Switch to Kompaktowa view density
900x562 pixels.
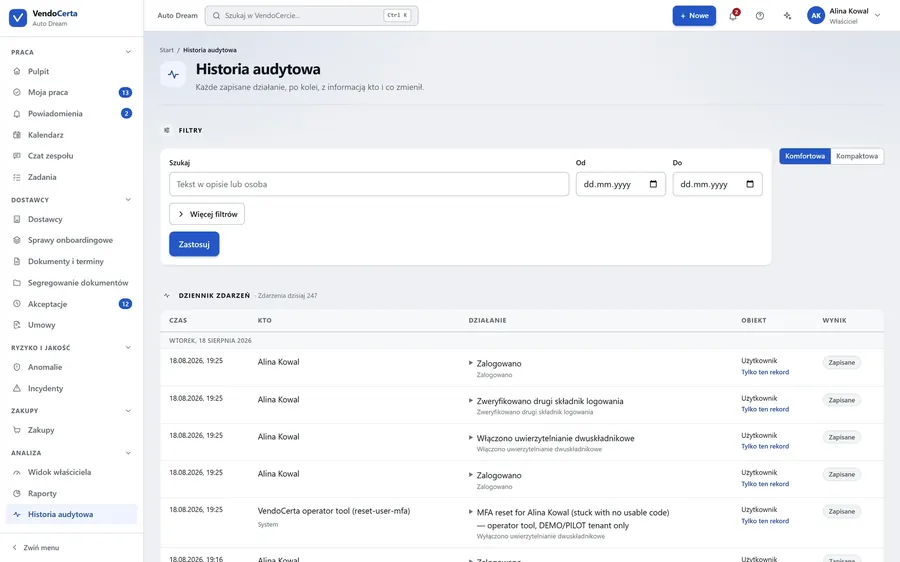point(856,156)
